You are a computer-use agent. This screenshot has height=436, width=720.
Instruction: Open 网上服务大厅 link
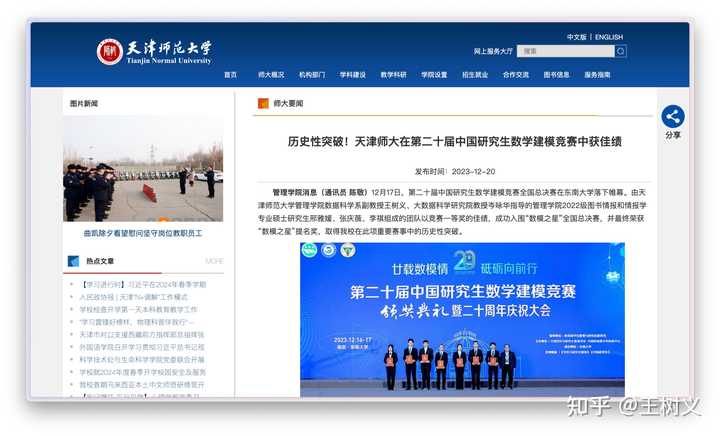(x=493, y=51)
